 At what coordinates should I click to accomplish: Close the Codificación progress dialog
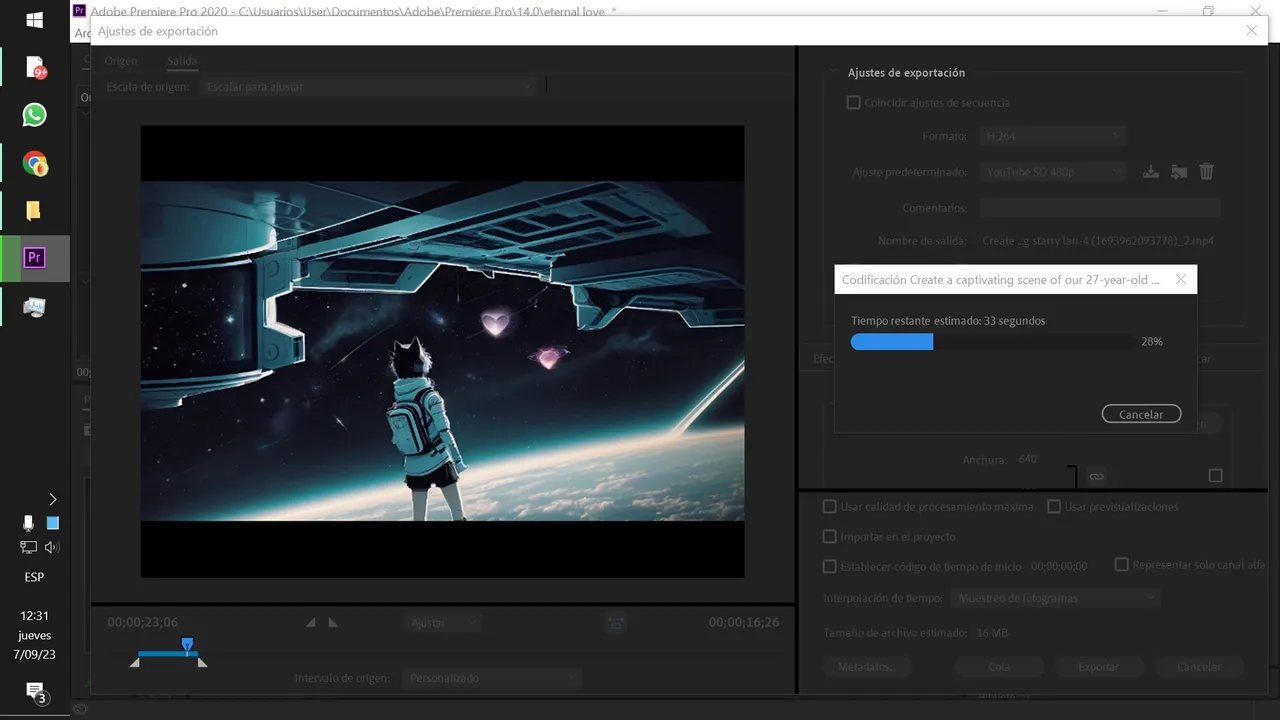tap(1181, 280)
